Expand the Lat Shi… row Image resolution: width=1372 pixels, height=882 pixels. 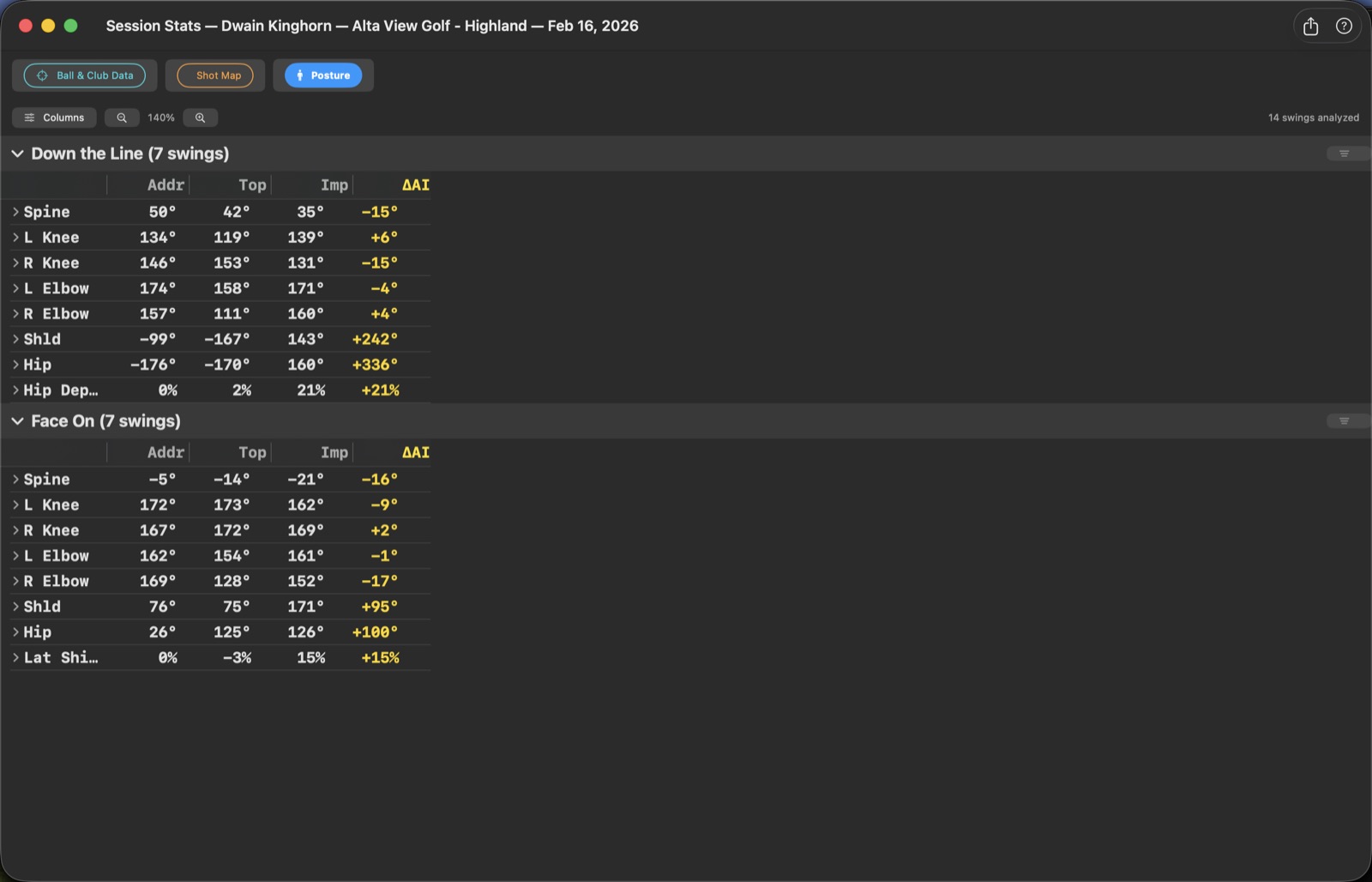coord(15,658)
